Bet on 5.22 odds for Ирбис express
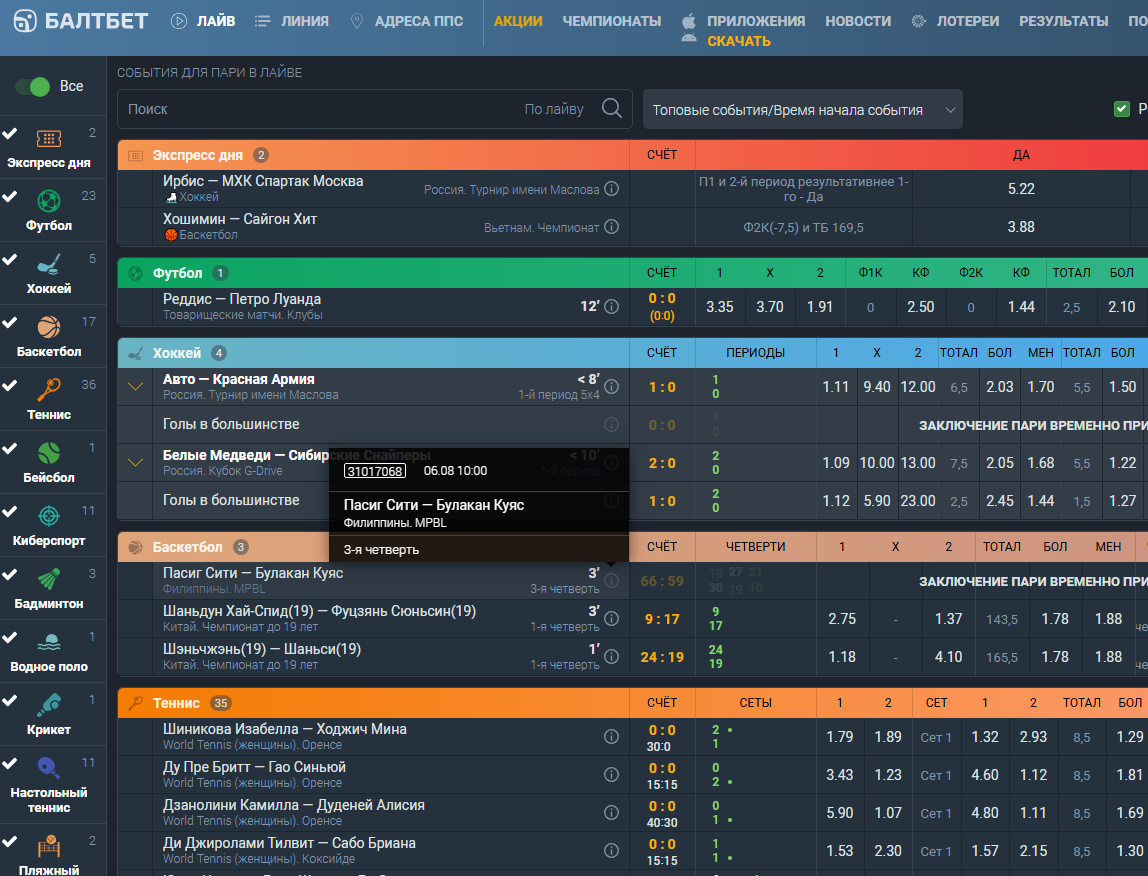This screenshot has width=1148, height=876. pyautogui.click(x=1021, y=188)
